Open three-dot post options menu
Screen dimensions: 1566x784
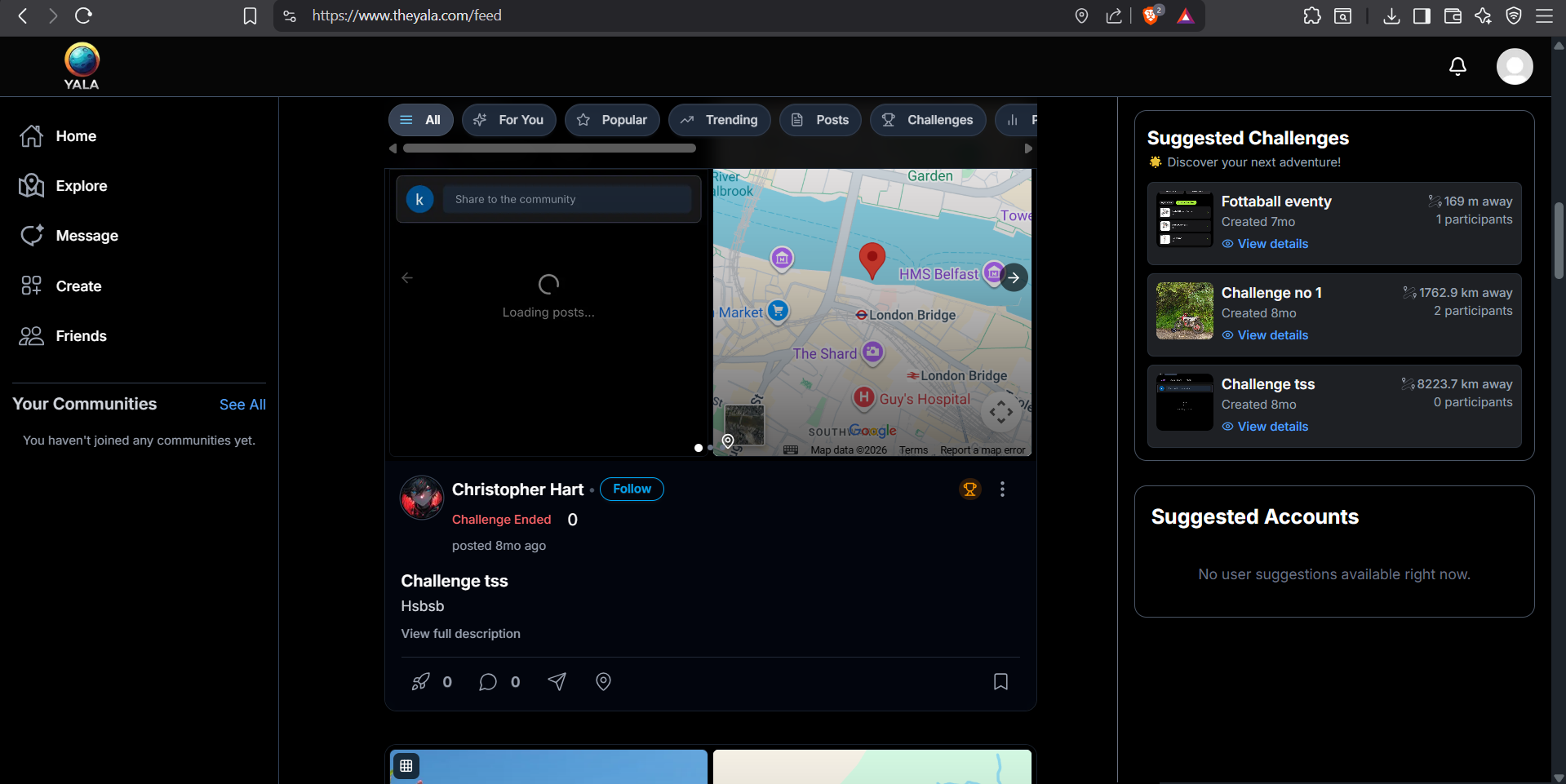click(1002, 489)
